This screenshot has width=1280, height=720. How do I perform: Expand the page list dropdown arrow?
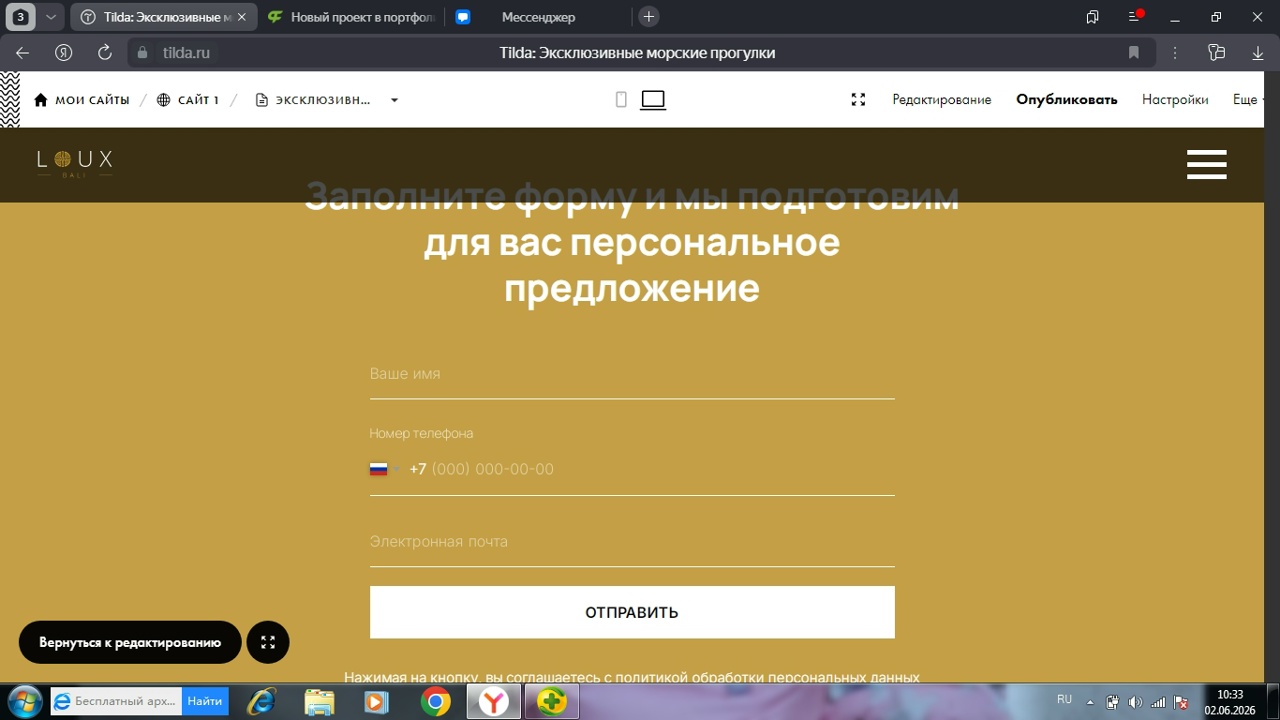tap(394, 100)
